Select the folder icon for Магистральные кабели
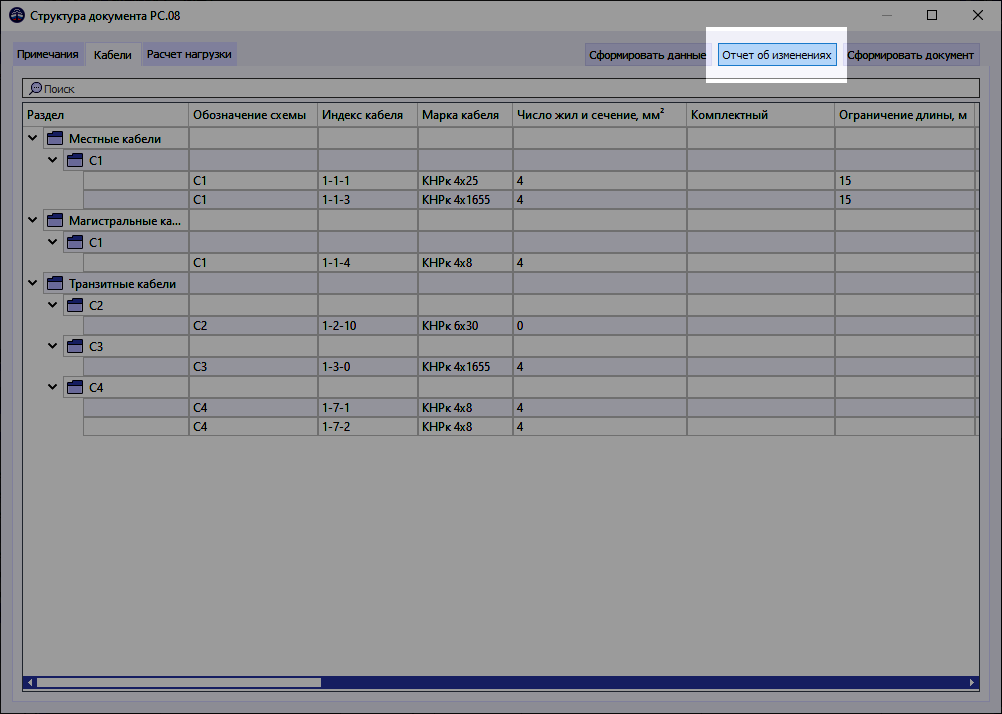 [x=54, y=220]
